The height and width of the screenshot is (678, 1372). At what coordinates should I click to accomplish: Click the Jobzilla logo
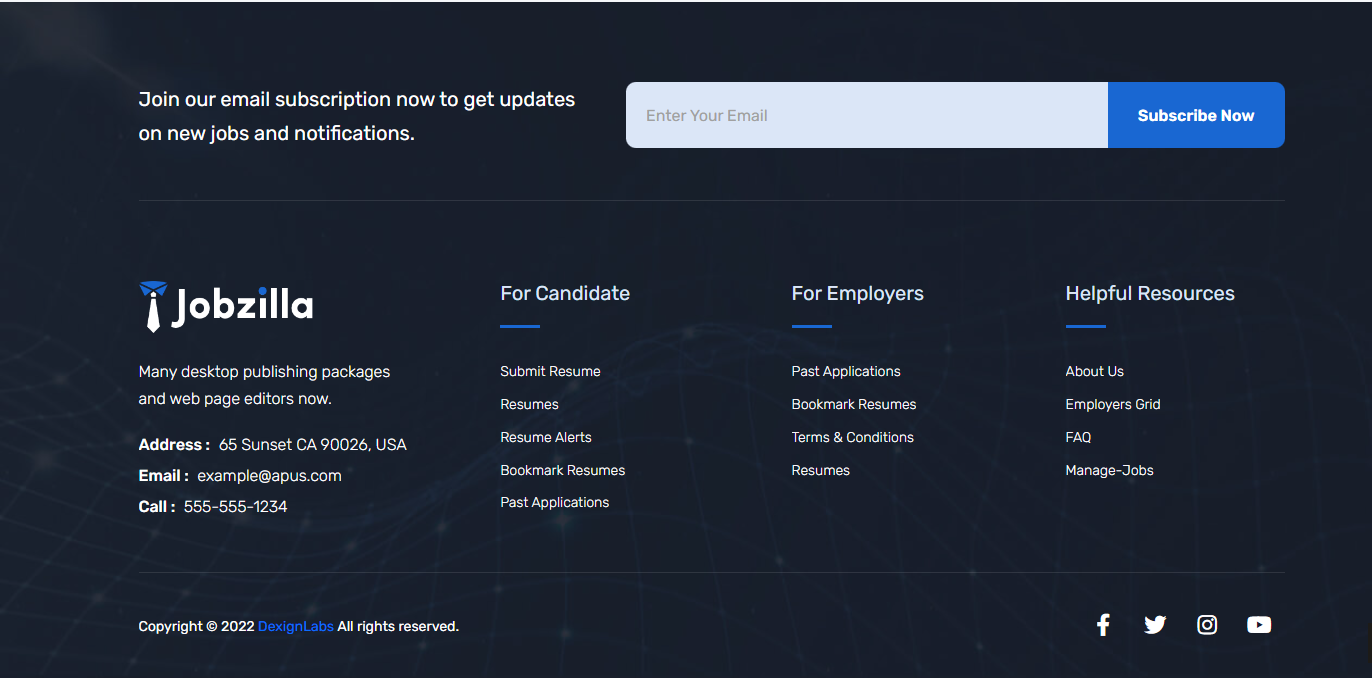click(x=226, y=306)
